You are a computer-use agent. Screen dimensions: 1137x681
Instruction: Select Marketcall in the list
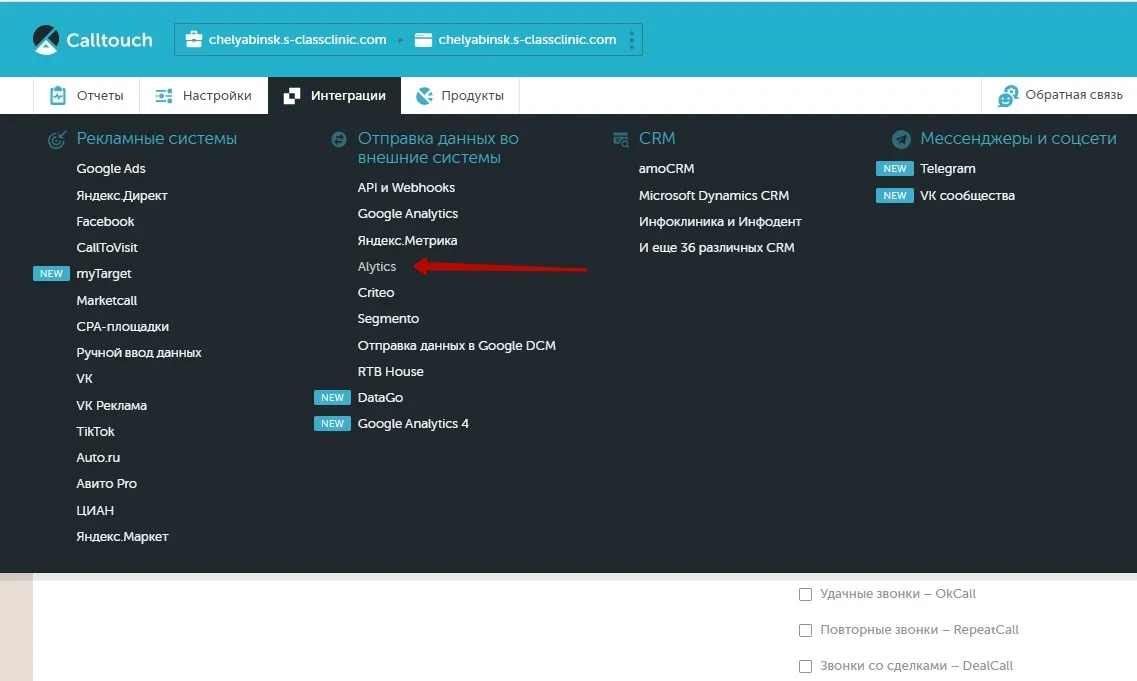(x=107, y=300)
